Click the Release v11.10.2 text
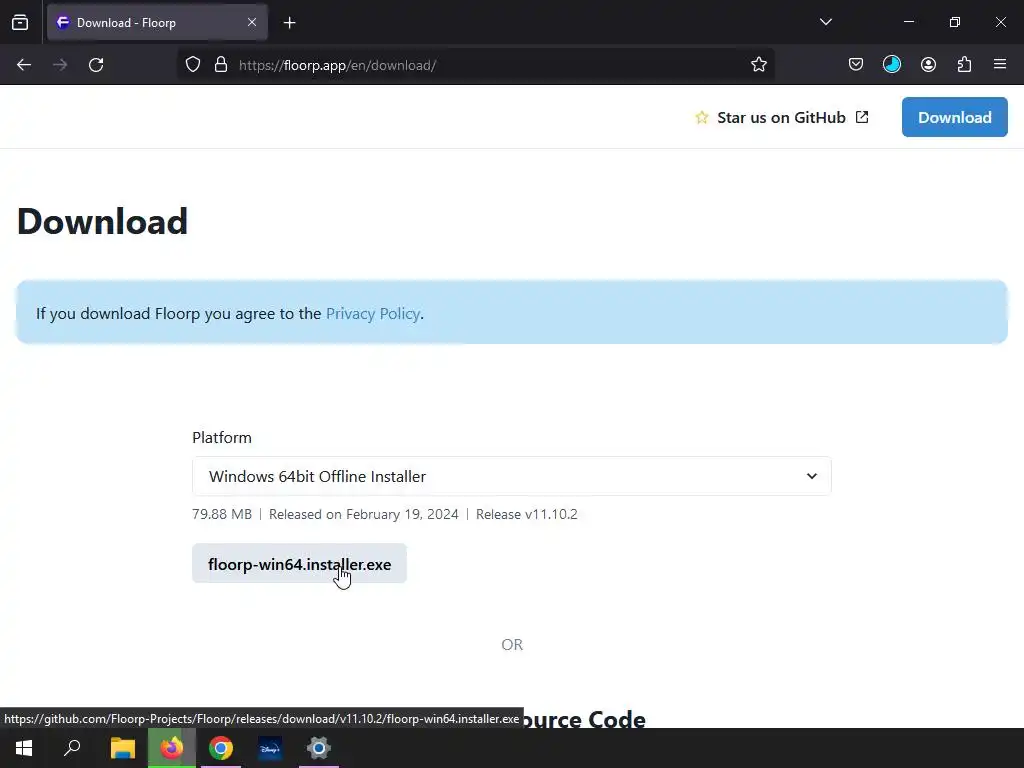 (526, 514)
